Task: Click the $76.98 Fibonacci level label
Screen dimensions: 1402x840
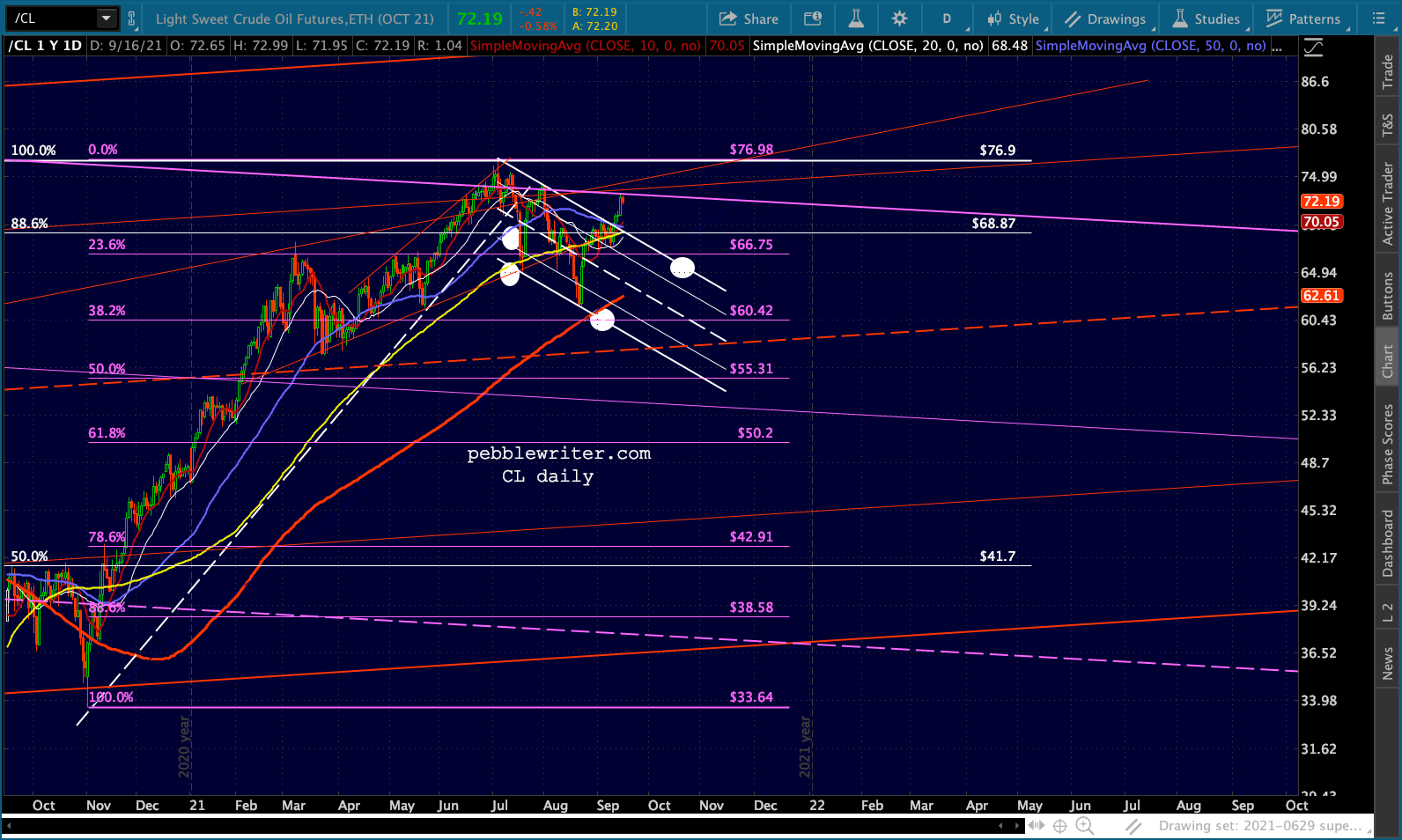Action: tap(751, 150)
